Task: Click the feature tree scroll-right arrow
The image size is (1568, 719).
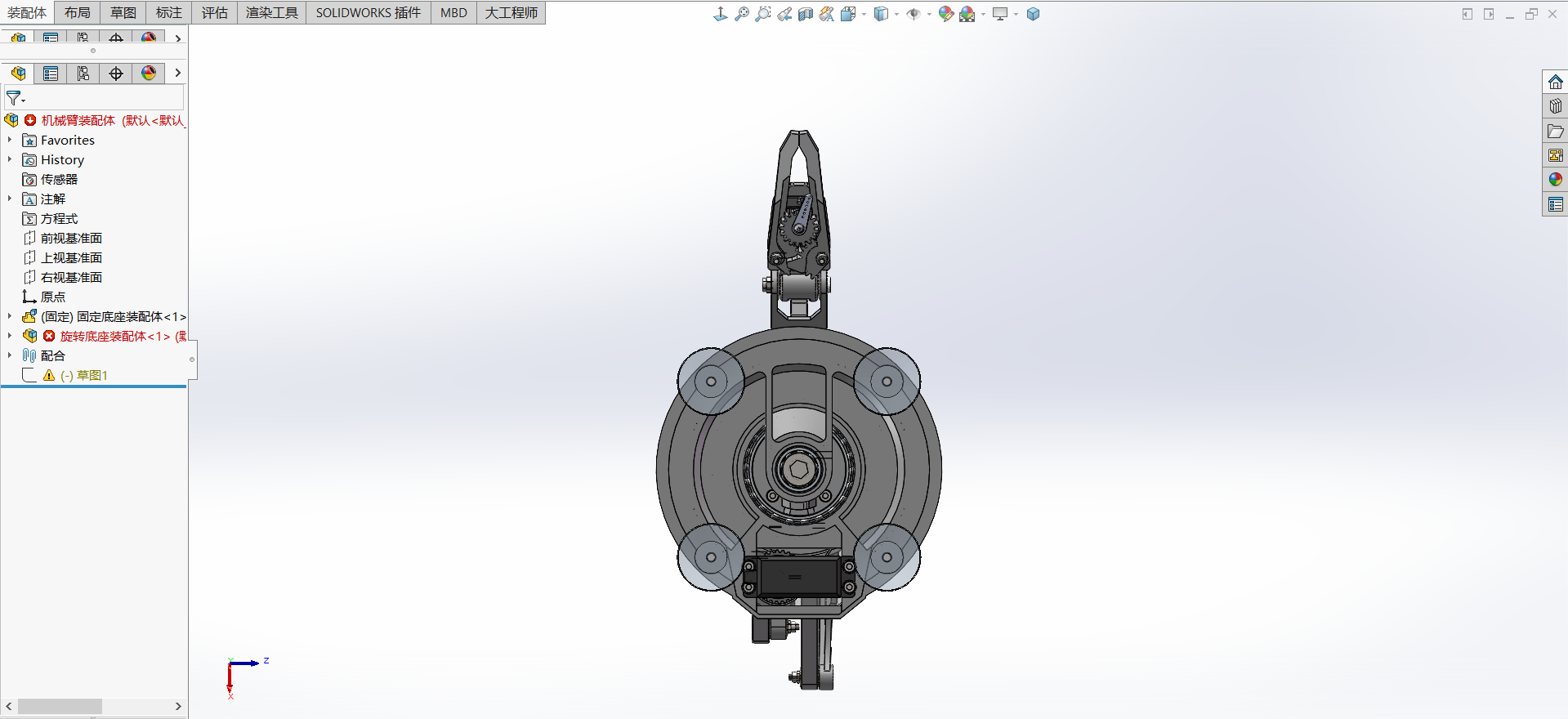Action: [x=178, y=706]
